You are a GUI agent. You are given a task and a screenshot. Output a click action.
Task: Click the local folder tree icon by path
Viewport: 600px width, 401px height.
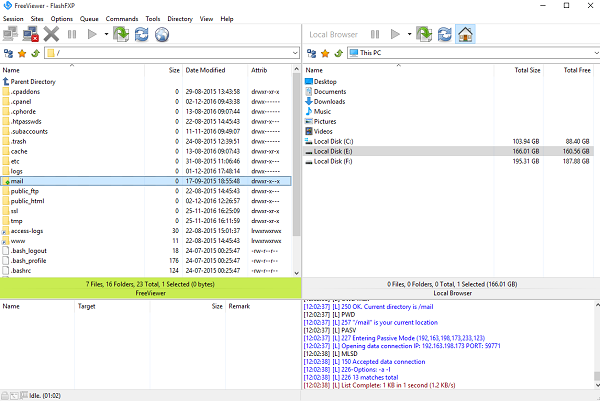tap(311, 53)
